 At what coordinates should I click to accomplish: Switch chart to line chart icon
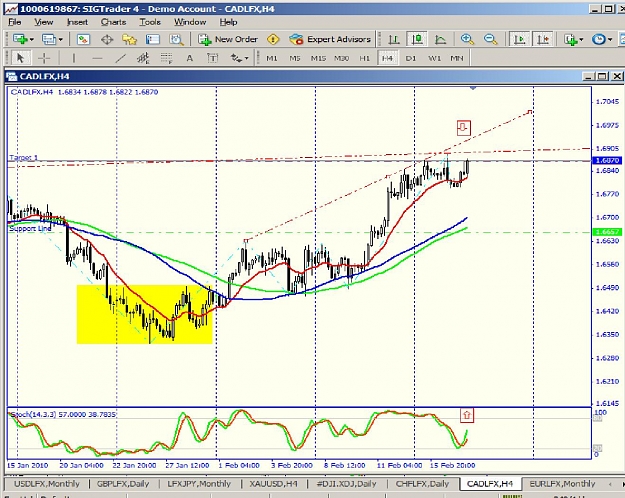440,39
